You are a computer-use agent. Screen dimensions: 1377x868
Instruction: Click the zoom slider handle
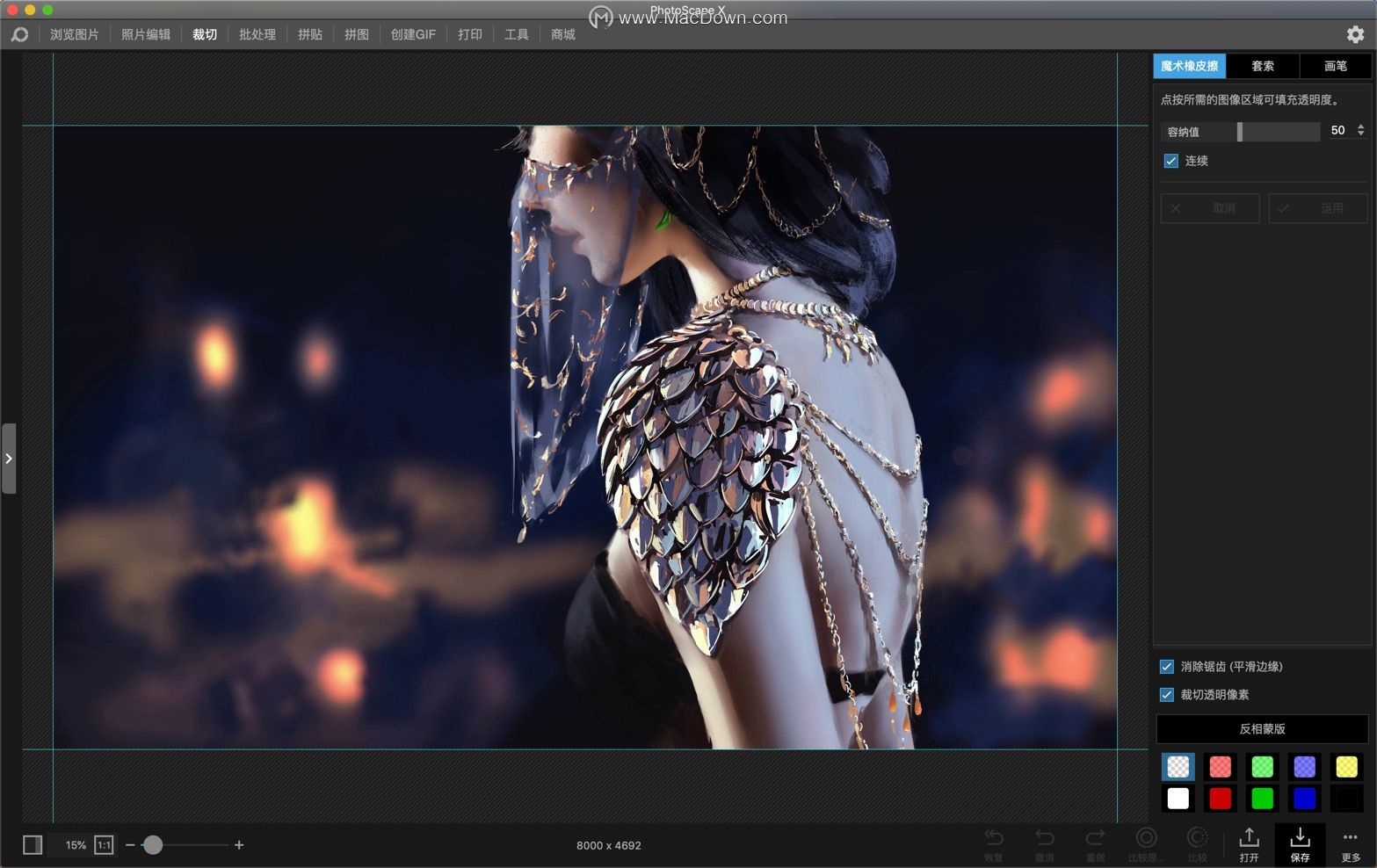pos(153,845)
